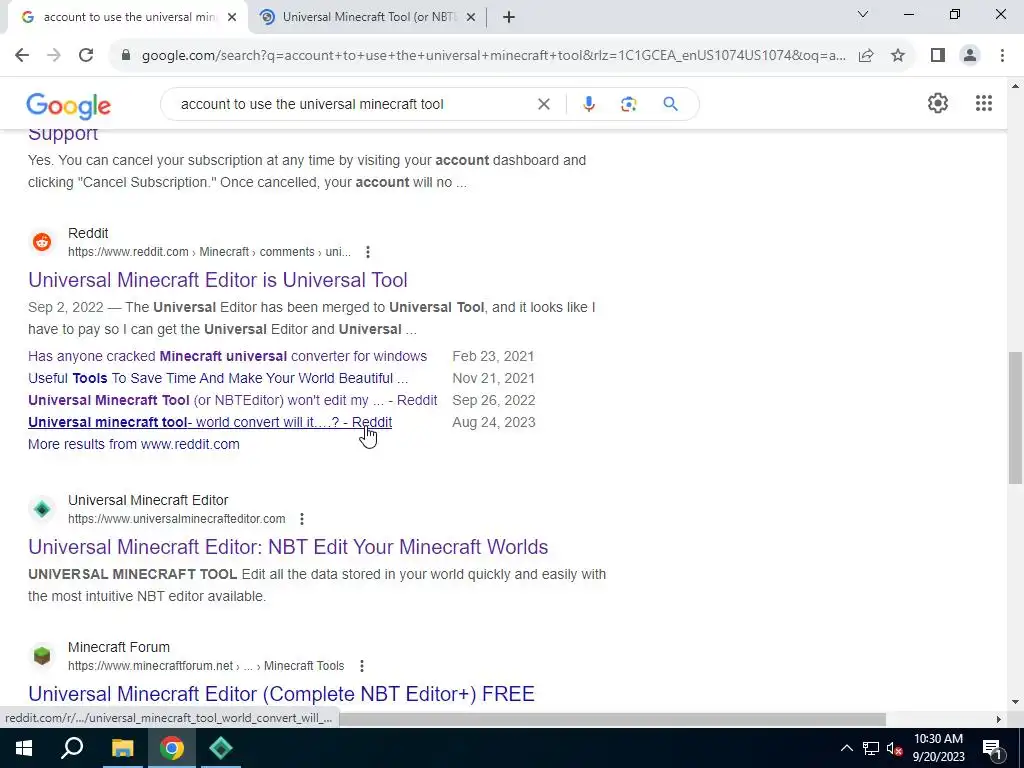The width and height of the screenshot is (1024, 768).
Task: Open Universal Minecraft Tool won't edit link
Action: pyautogui.click(x=232, y=400)
